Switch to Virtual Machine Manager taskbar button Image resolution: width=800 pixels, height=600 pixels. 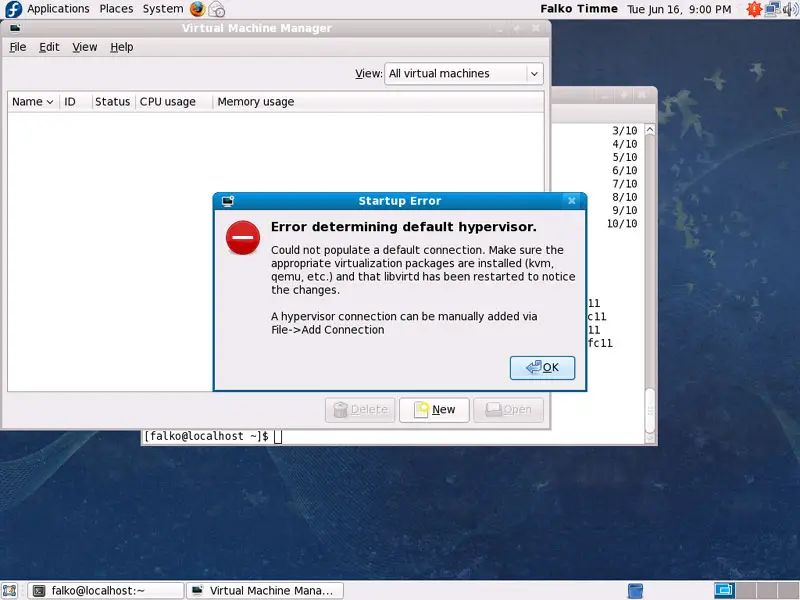[265, 590]
